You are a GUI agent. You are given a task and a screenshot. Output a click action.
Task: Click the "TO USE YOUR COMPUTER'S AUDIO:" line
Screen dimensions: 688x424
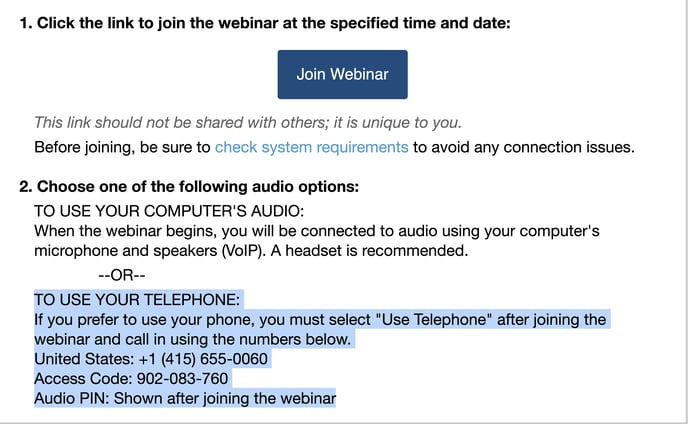(x=169, y=211)
